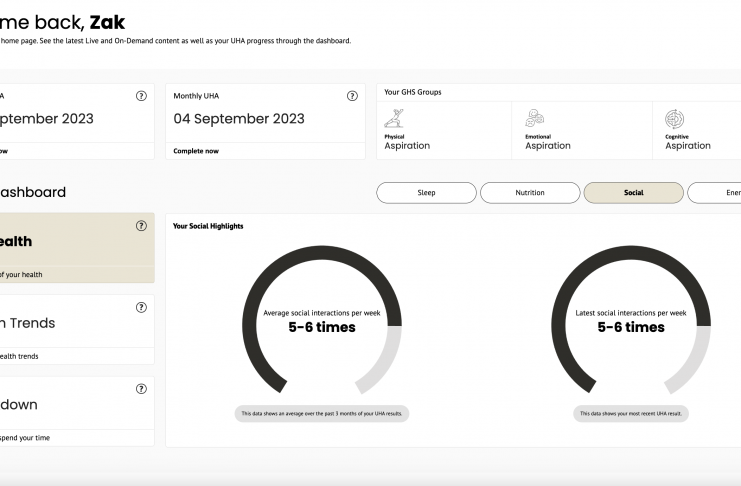Click the Your Social Highlights heading
This screenshot has height=486, width=741.
point(208,226)
